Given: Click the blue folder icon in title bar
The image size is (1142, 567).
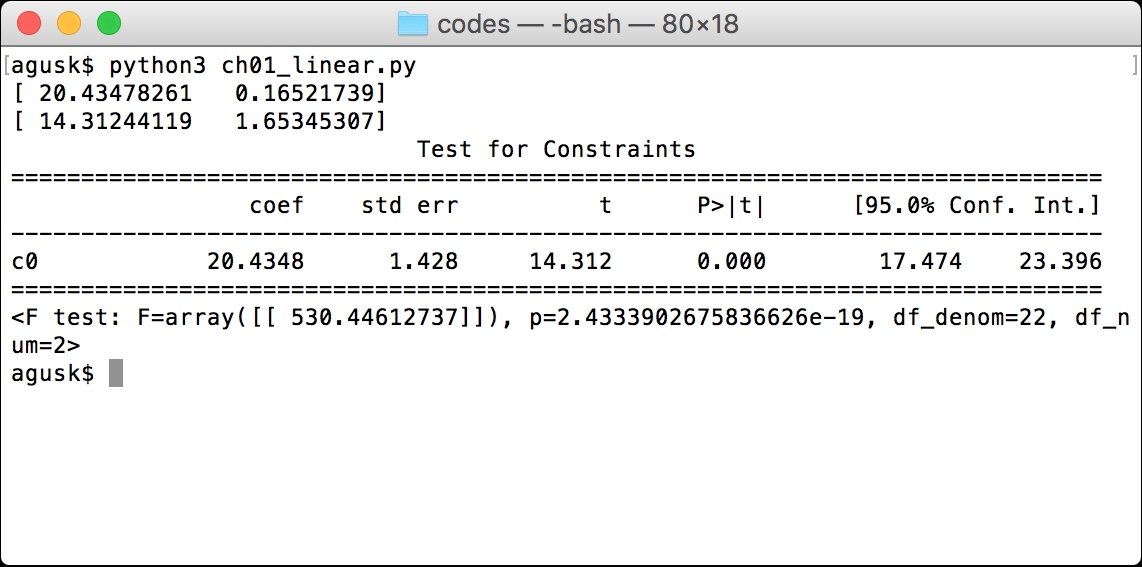Looking at the screenshot, I should [412, 24].
